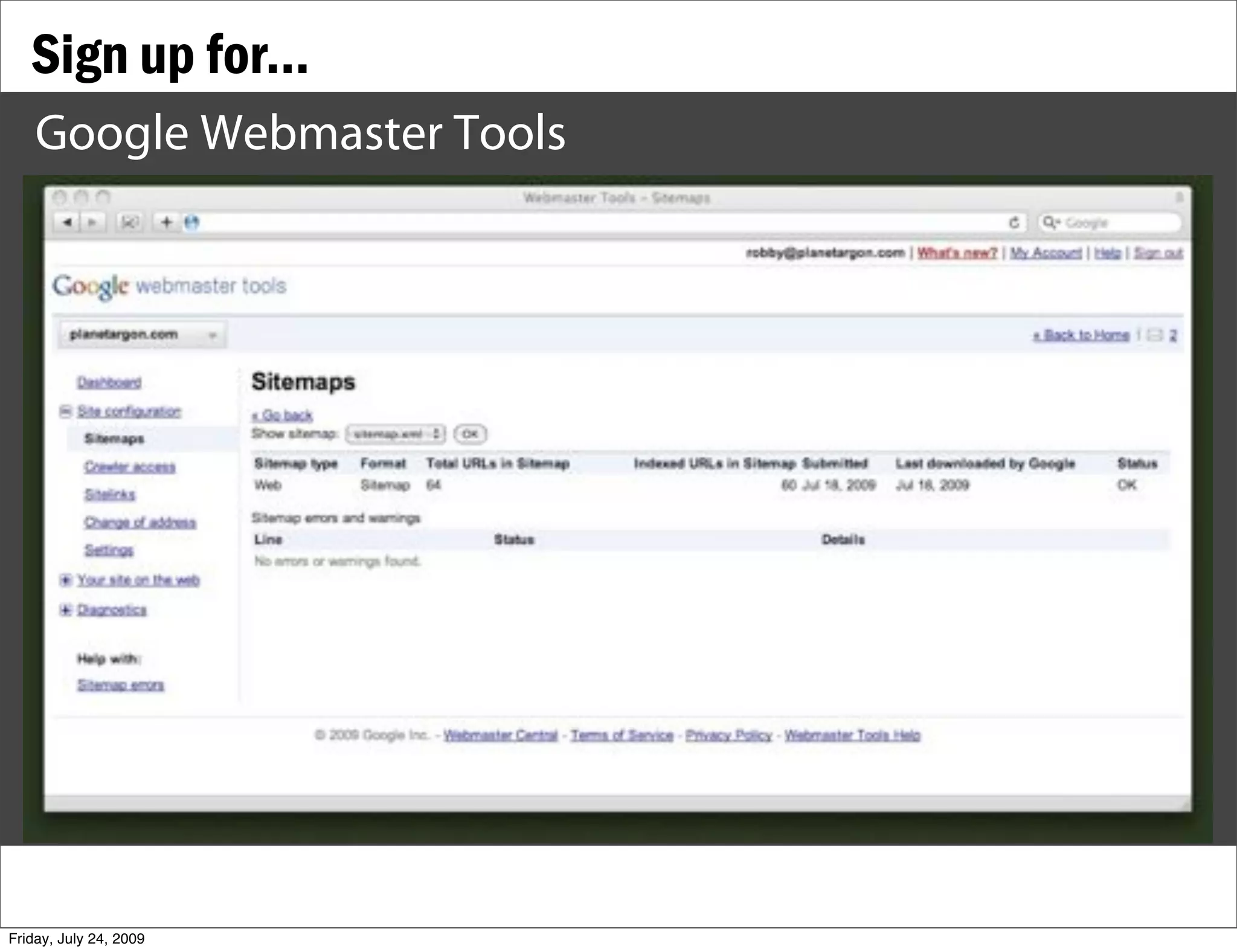Open the Help link in the header
This screenshot has height=952, width=1237.
coord(1108,252)
